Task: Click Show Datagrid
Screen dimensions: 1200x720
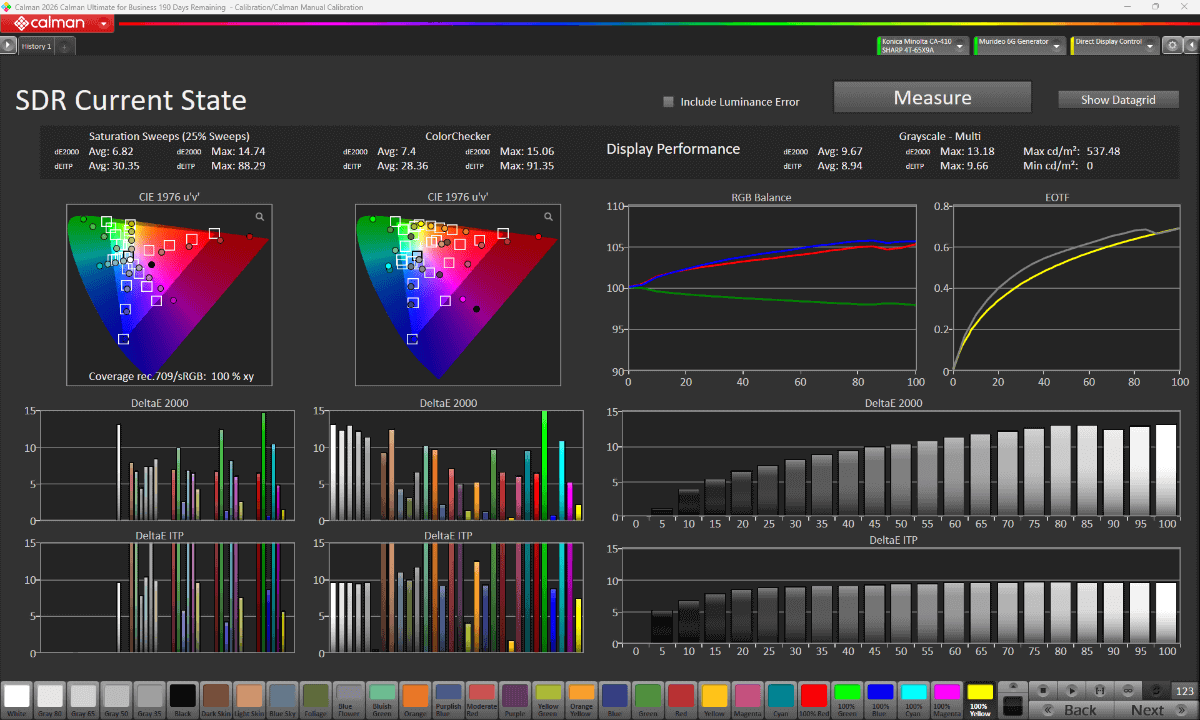Action: tap(1118, 99)
